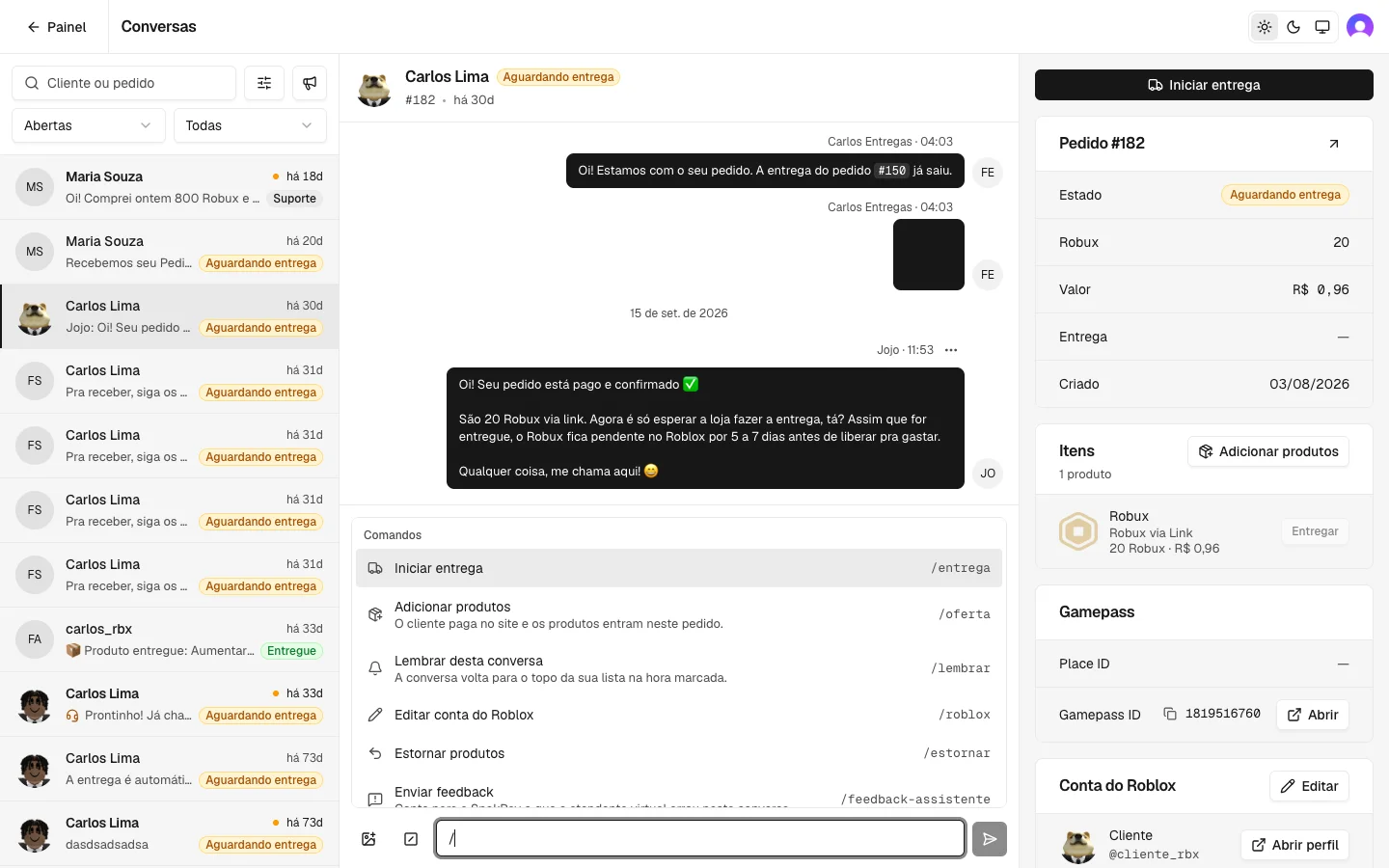
Task: Open the black image attachment in chat
Action: [x=928, y=255]
